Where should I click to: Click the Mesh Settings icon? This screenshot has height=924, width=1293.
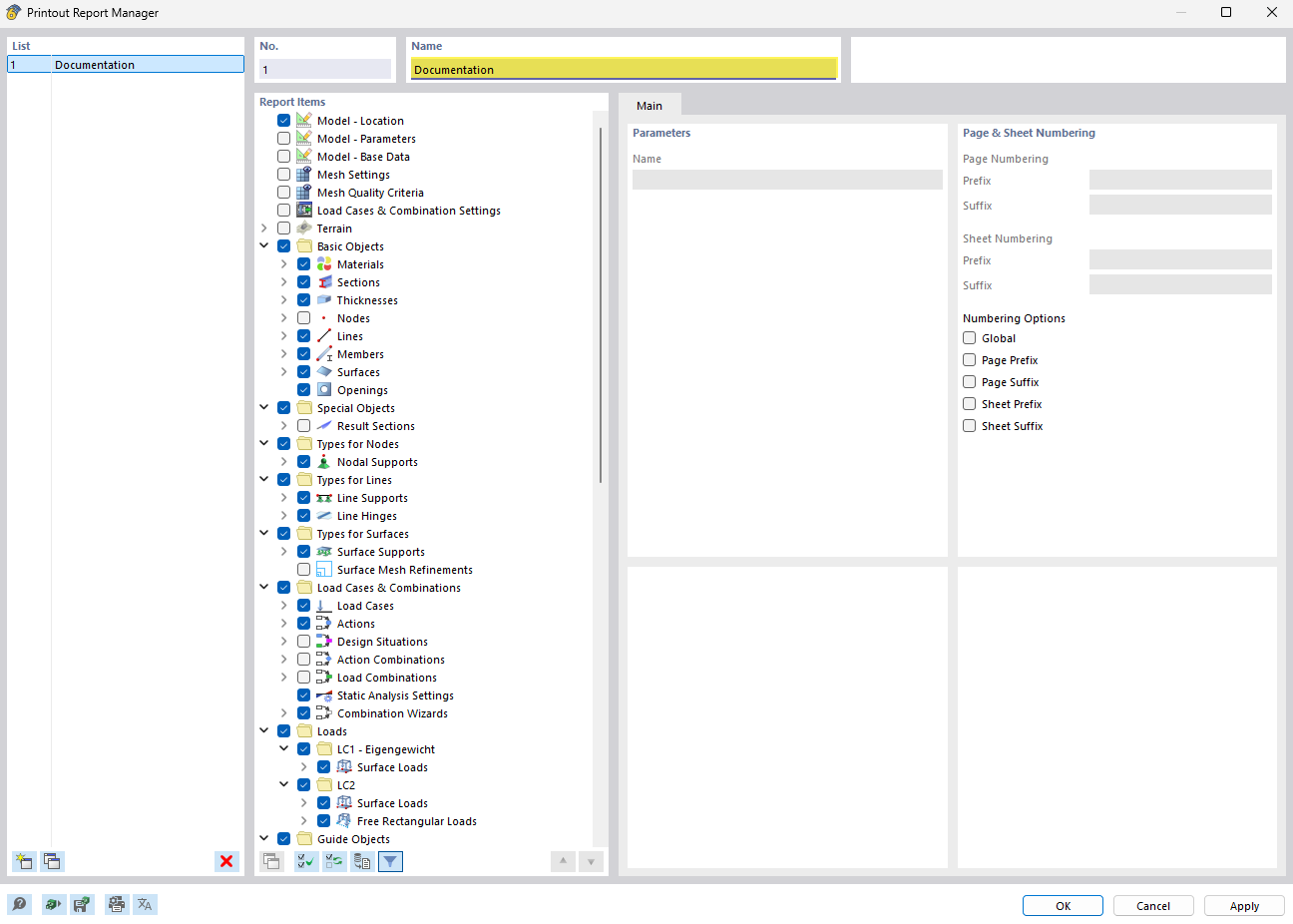[x=304, y=175]
